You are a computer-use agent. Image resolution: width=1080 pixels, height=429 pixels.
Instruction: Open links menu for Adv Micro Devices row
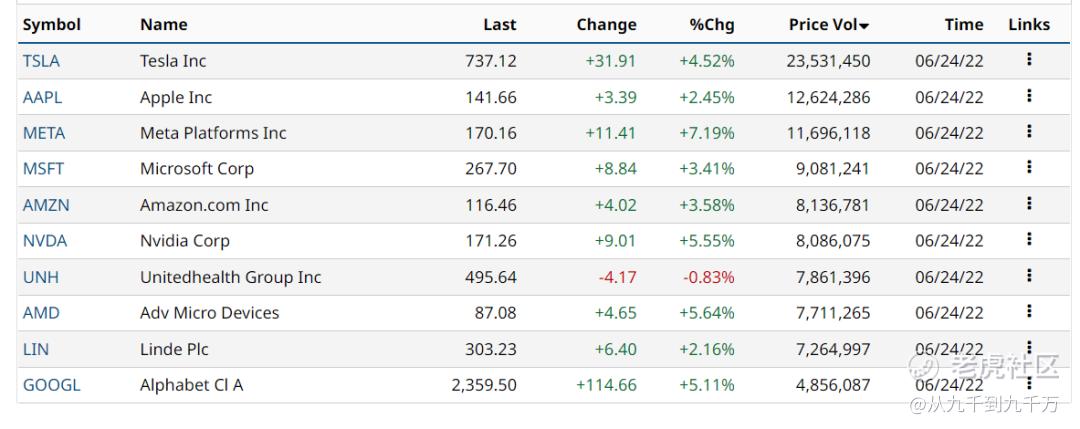coord(1029,312)
